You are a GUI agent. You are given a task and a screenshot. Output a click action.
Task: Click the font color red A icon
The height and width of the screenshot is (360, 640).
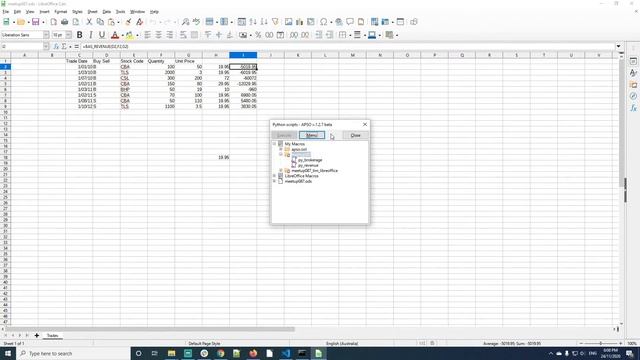pyautogui.click(x=115, y=36)
